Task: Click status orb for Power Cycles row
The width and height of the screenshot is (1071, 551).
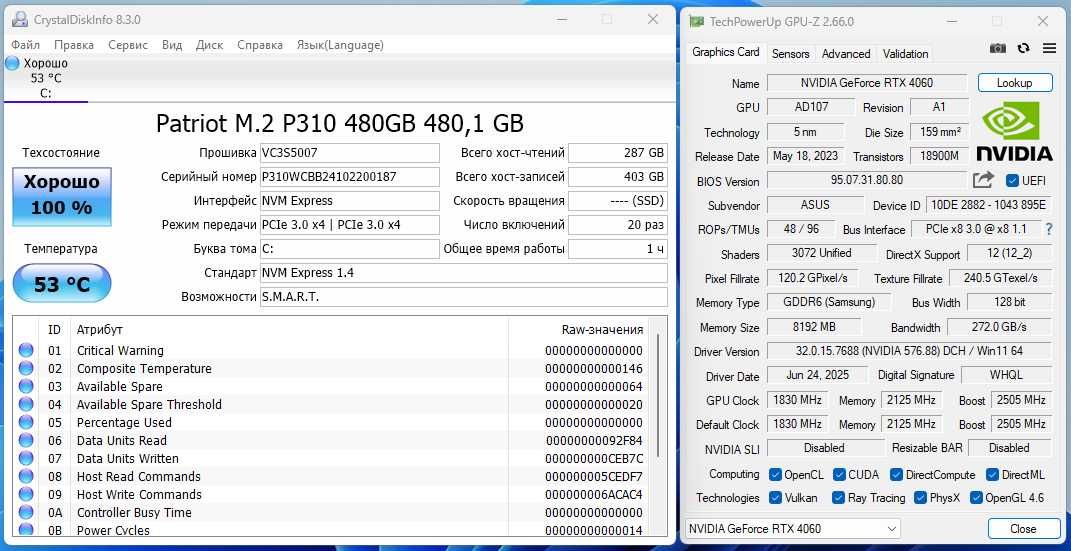Action: click(26, 530)
